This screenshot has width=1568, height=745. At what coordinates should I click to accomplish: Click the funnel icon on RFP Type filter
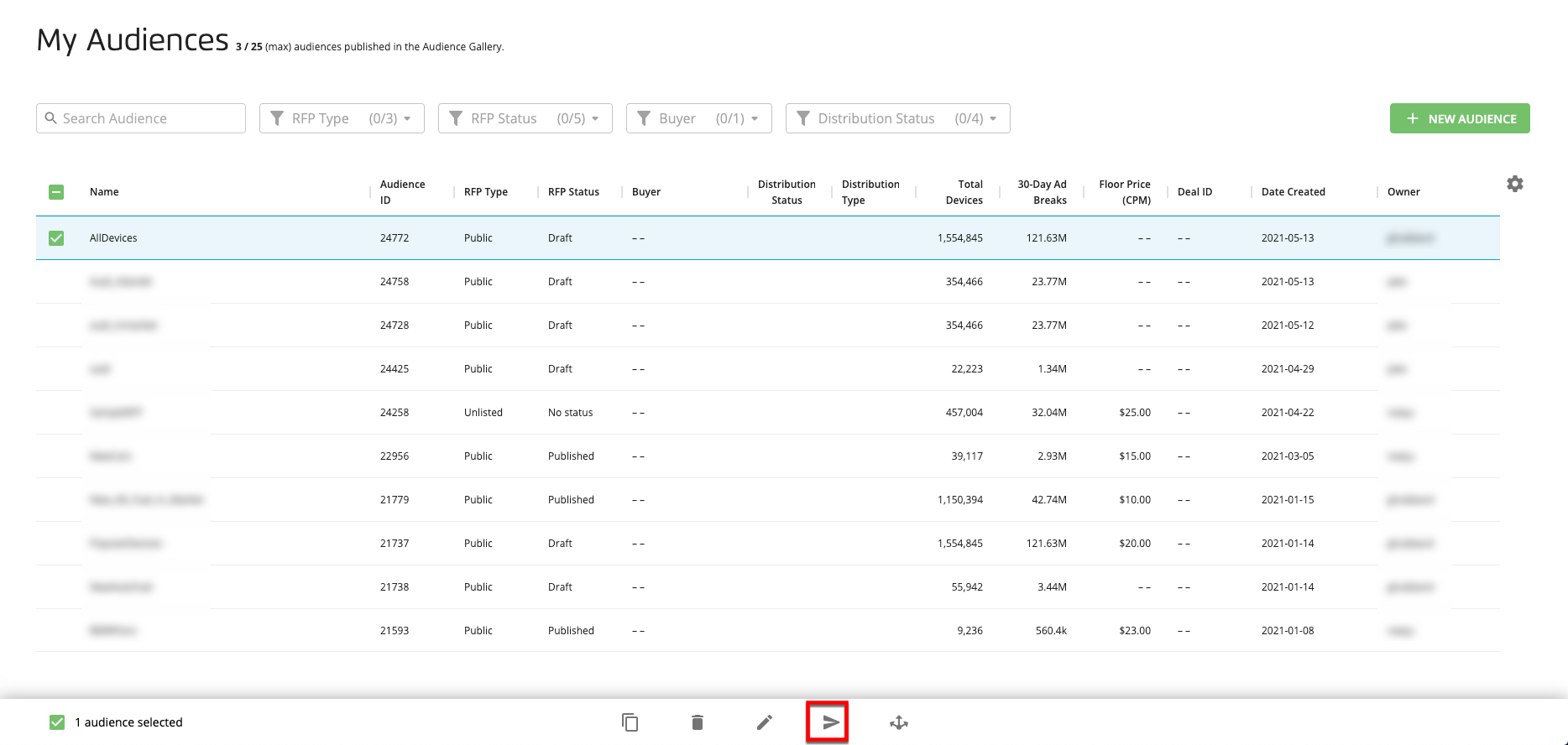(x=277, y=118)
